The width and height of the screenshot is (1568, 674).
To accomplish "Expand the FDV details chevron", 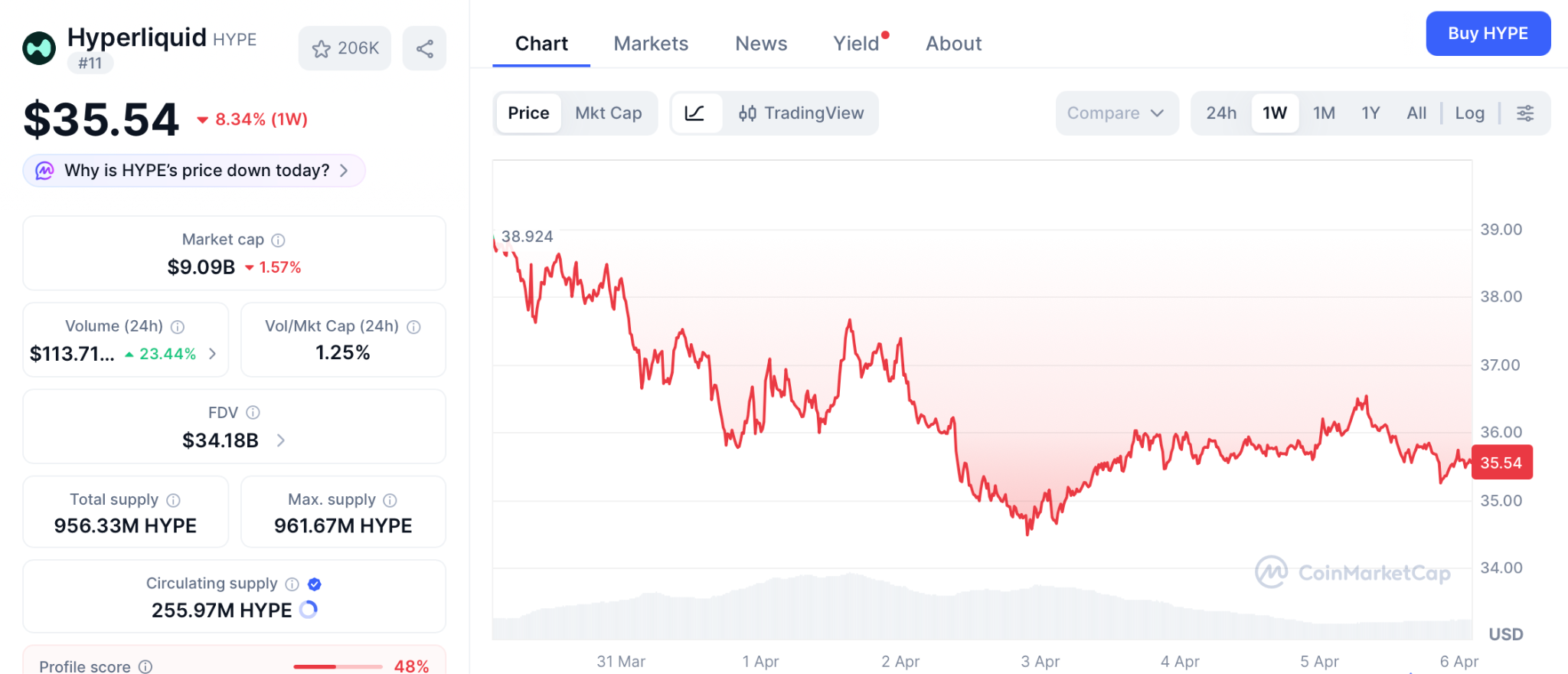I will (x=281, y=440).
